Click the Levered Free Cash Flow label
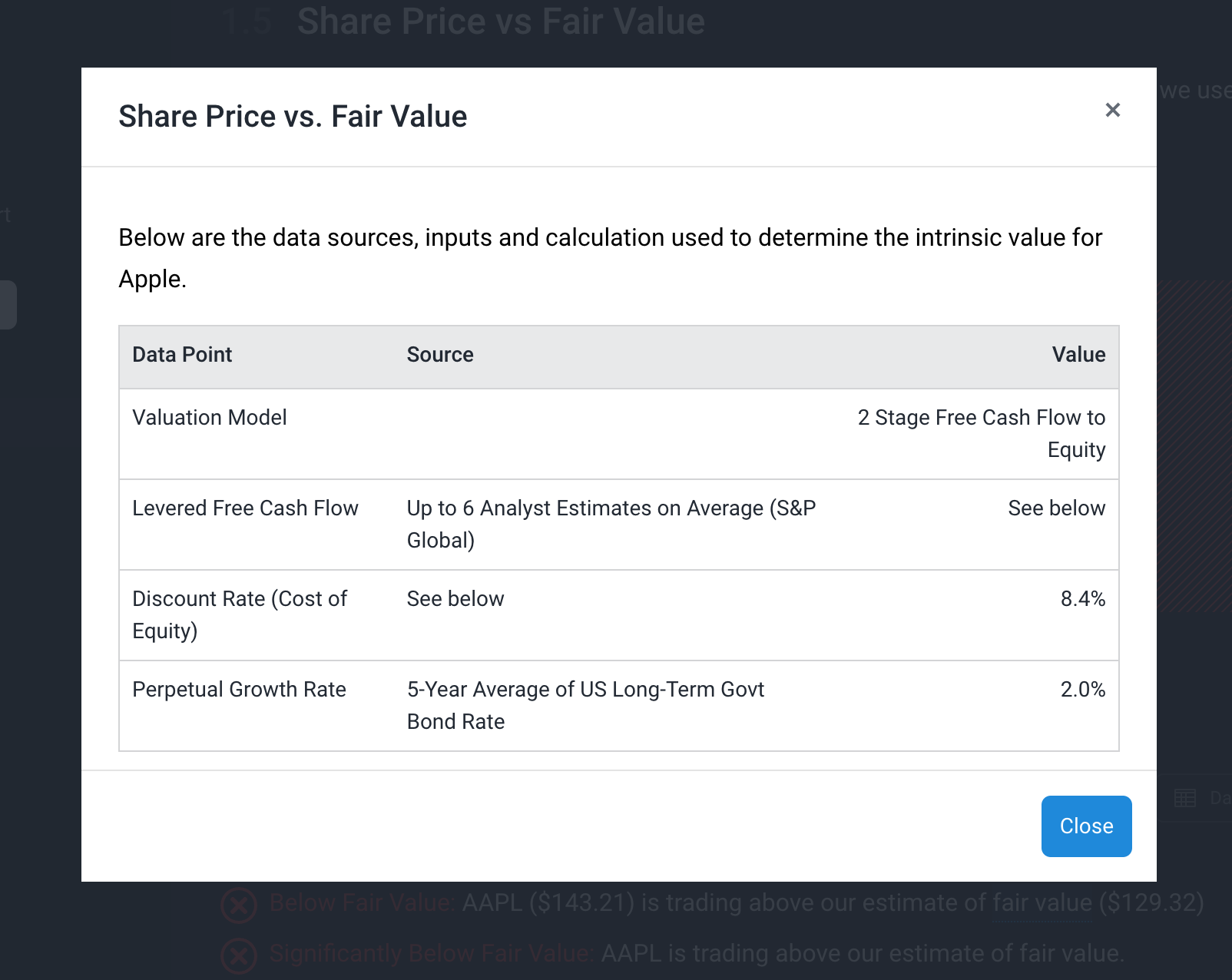The height and width of the screenshot is (980, 1232). click(245, 508)
